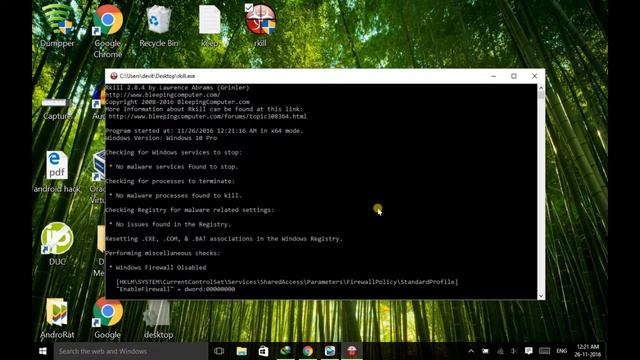Open the top Google Chrome desktop shortcut
Image resolution: width=640 pixels, height=360 pixels.
[108, 31]
